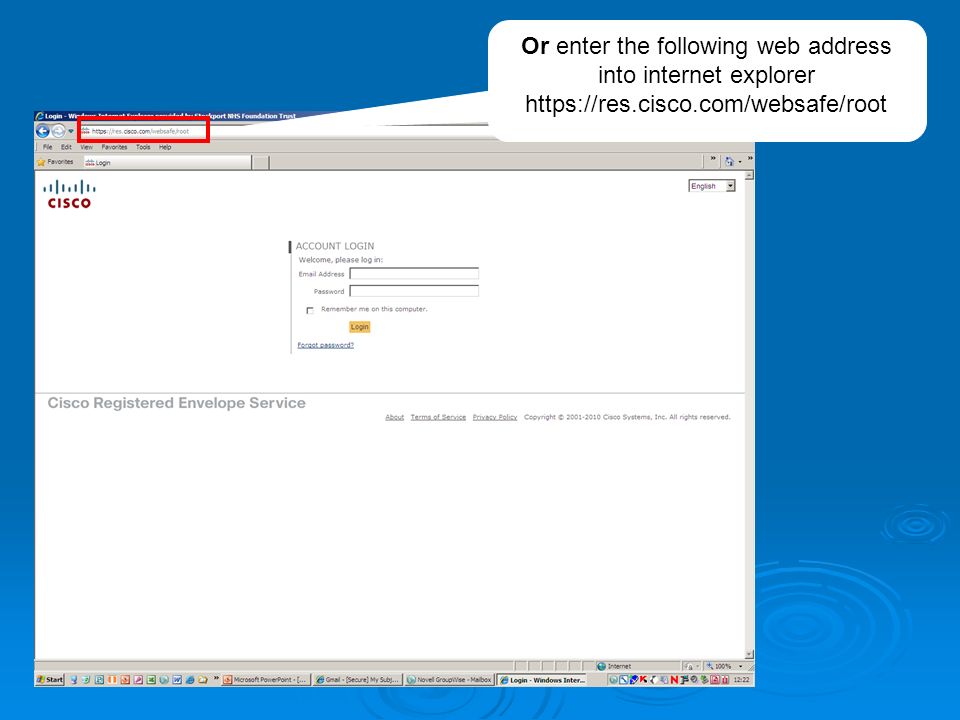The height and width of the screenshot is (720, 960).
Task: Click the Cisco logo
Action: 69,195
